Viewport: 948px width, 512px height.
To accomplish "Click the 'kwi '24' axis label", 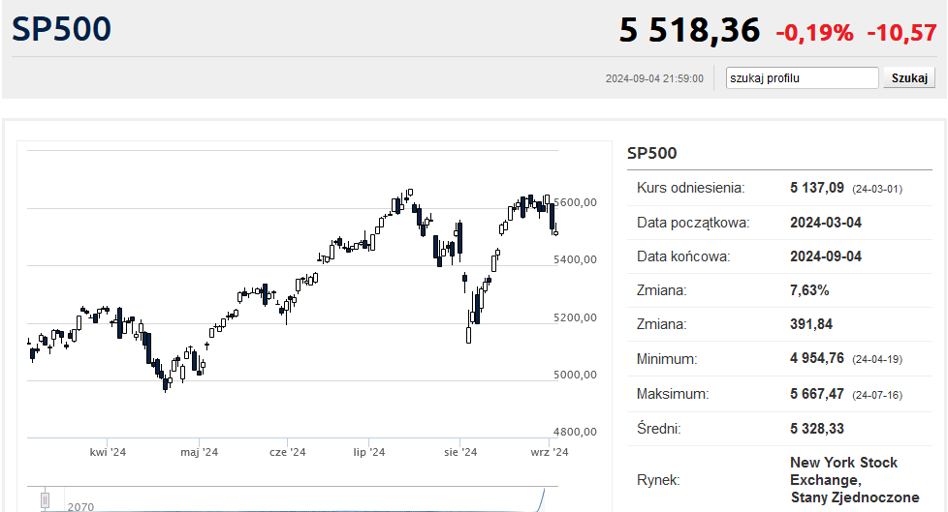I will 108,452.
